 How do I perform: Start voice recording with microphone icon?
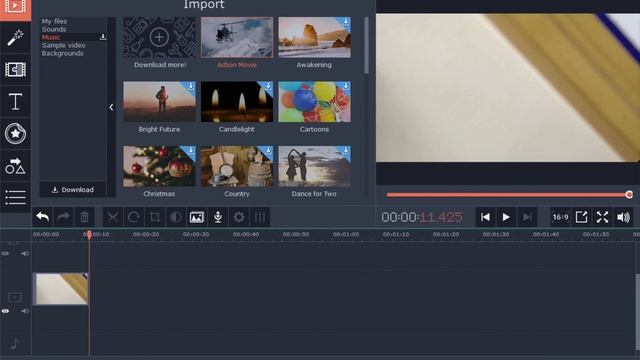(x=218, y=217)
